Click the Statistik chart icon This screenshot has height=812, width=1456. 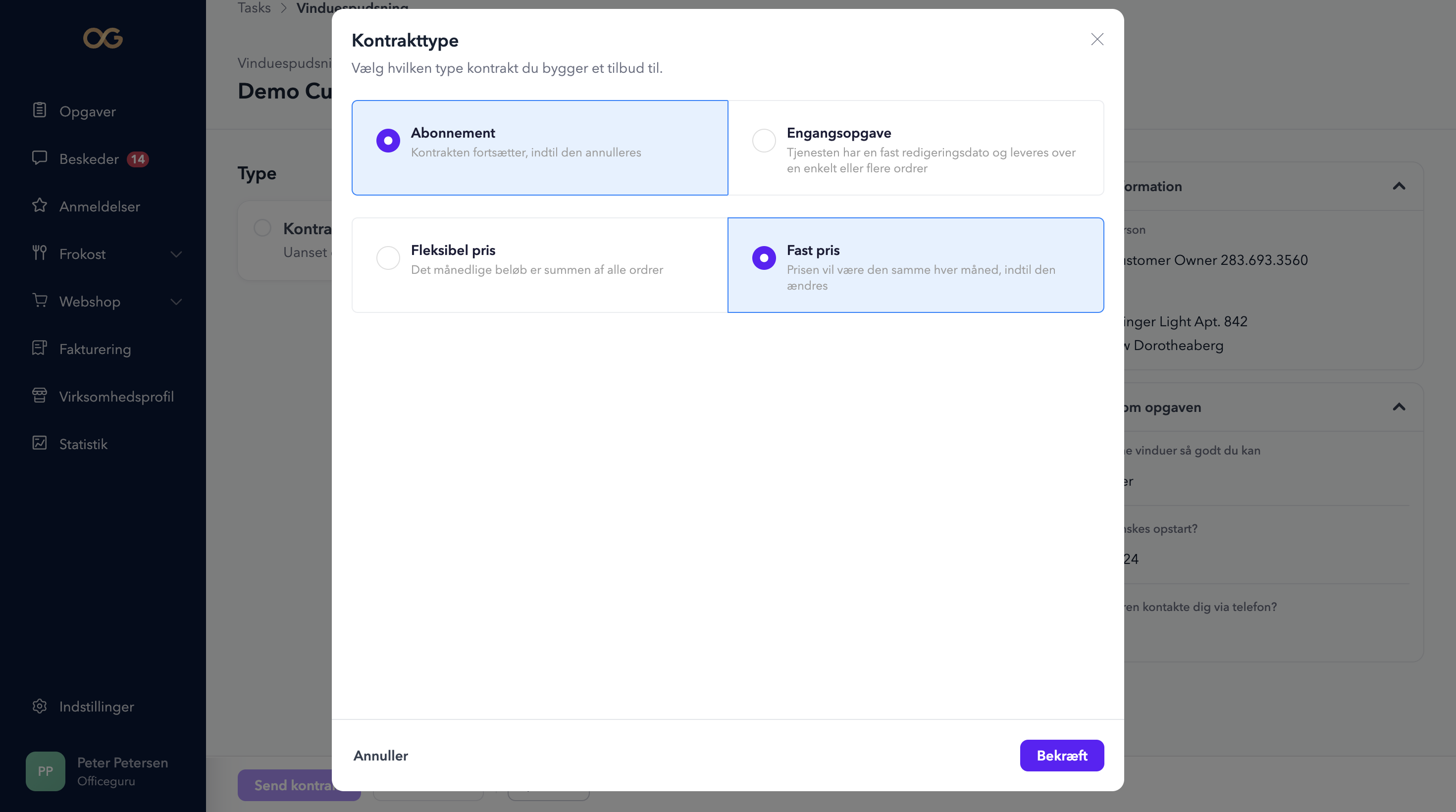coord(40,443)
